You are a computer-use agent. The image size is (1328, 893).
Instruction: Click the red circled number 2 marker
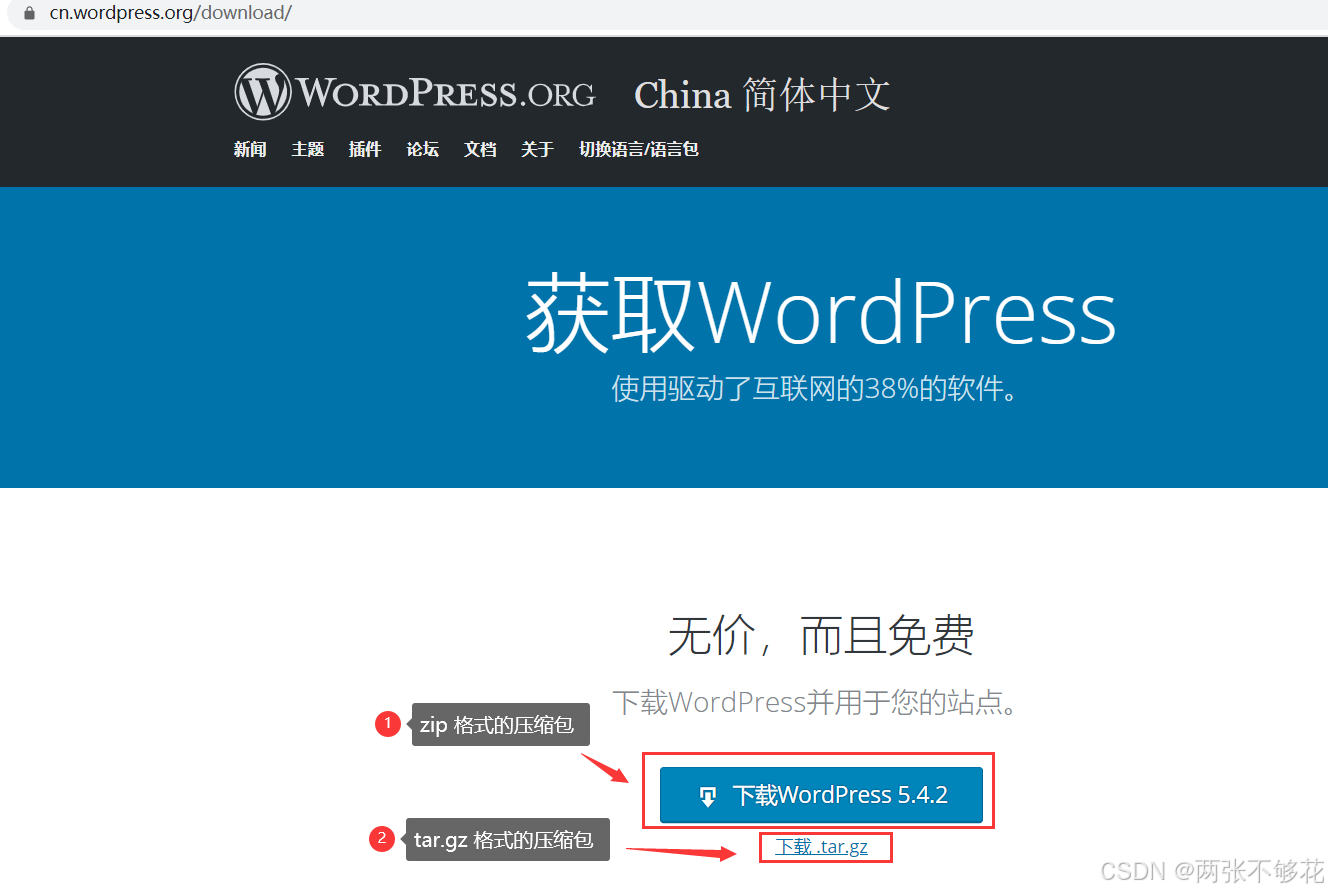(x=382, y=839)
